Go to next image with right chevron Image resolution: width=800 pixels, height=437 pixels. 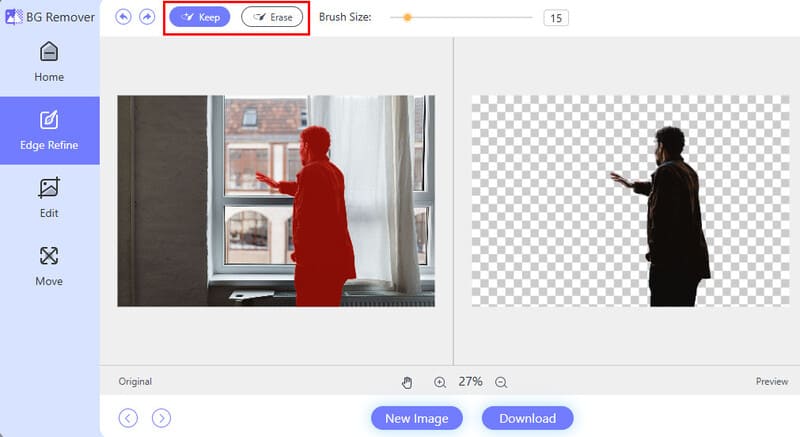(161, 418)
